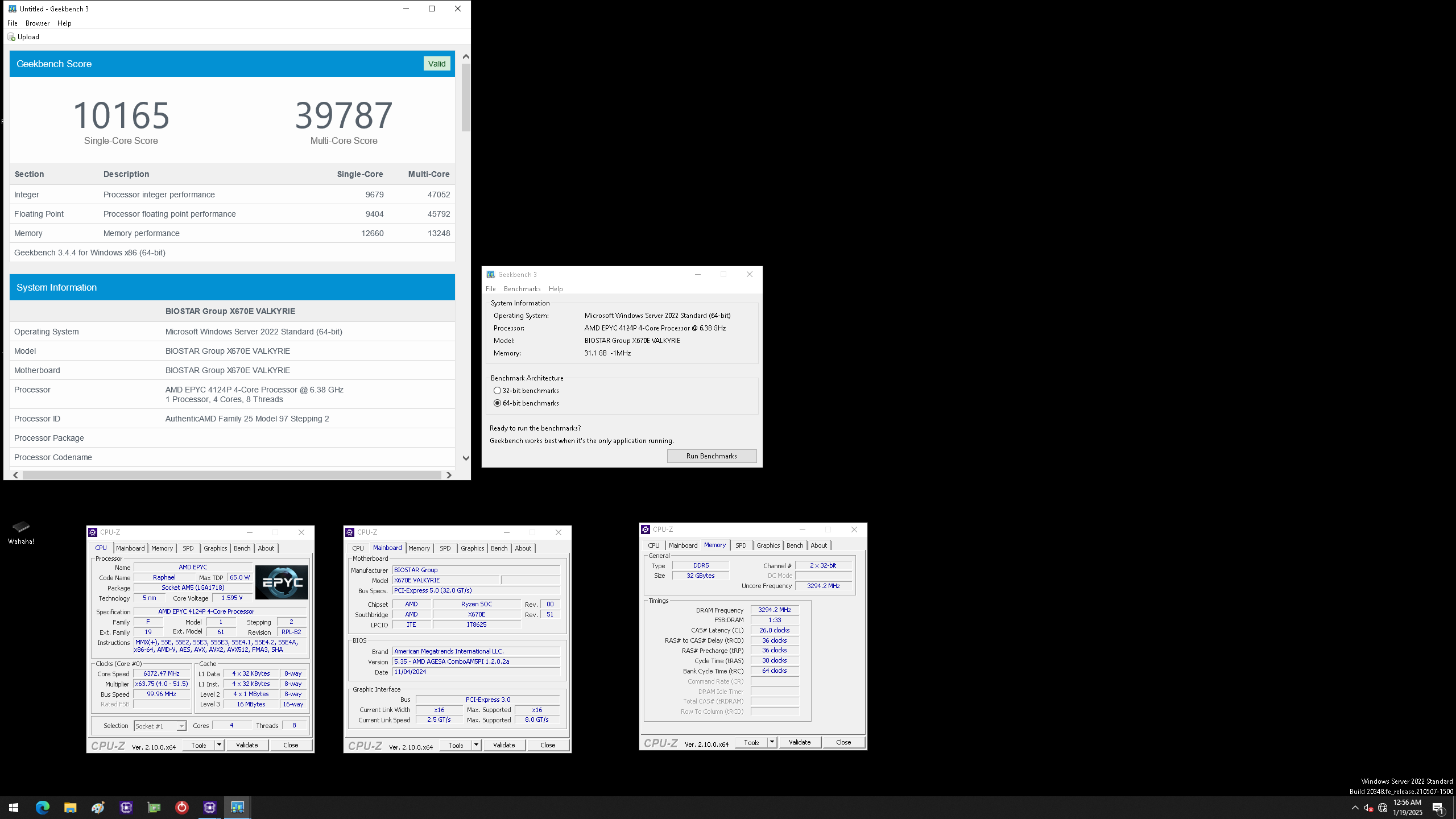Switch to Graphics tab in Memory window
Image resolution: width=1456 pixels, height=819 pixels.
[x=768, y=545]
